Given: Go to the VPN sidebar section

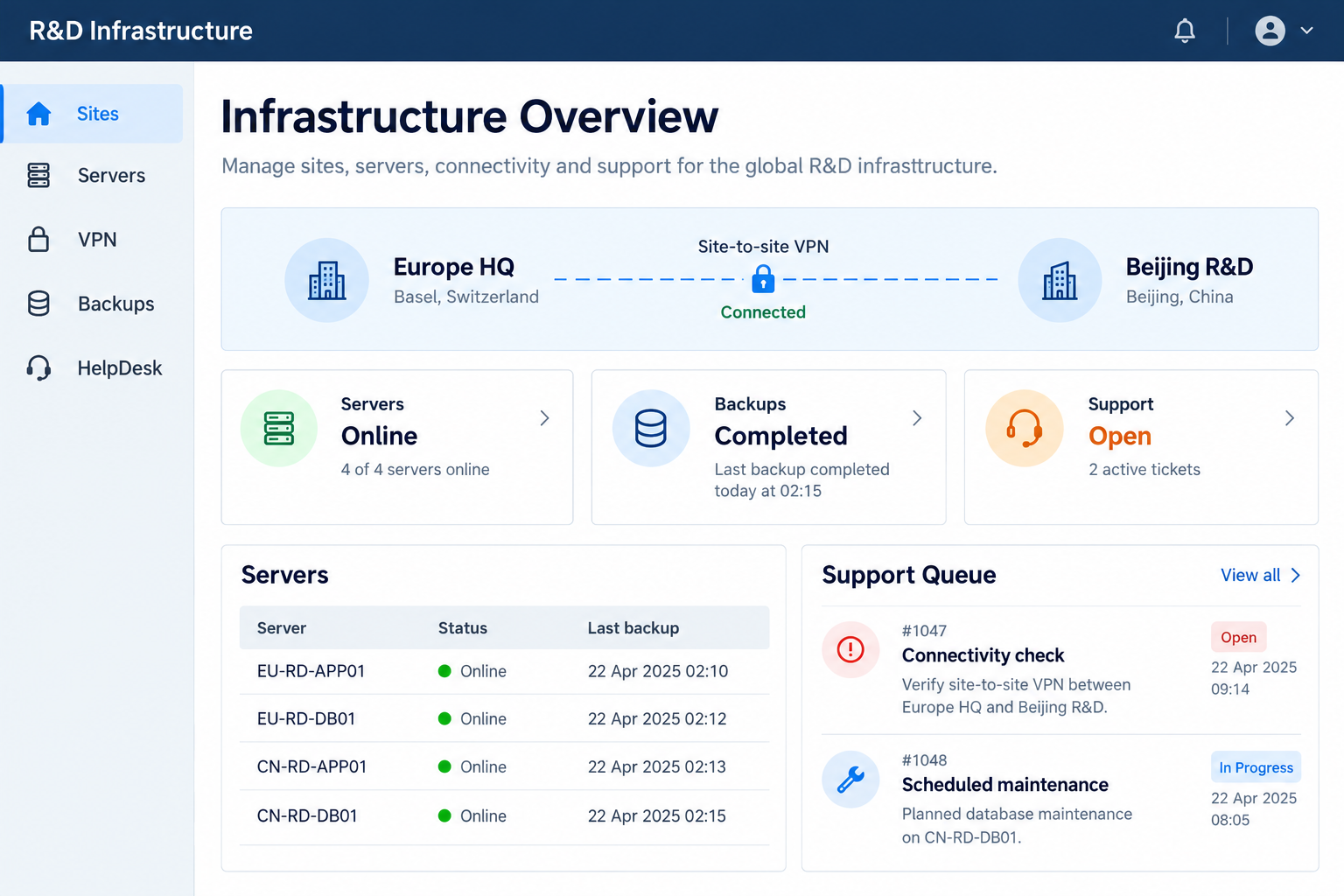Looking at the screenshot, I should point(93,239).
